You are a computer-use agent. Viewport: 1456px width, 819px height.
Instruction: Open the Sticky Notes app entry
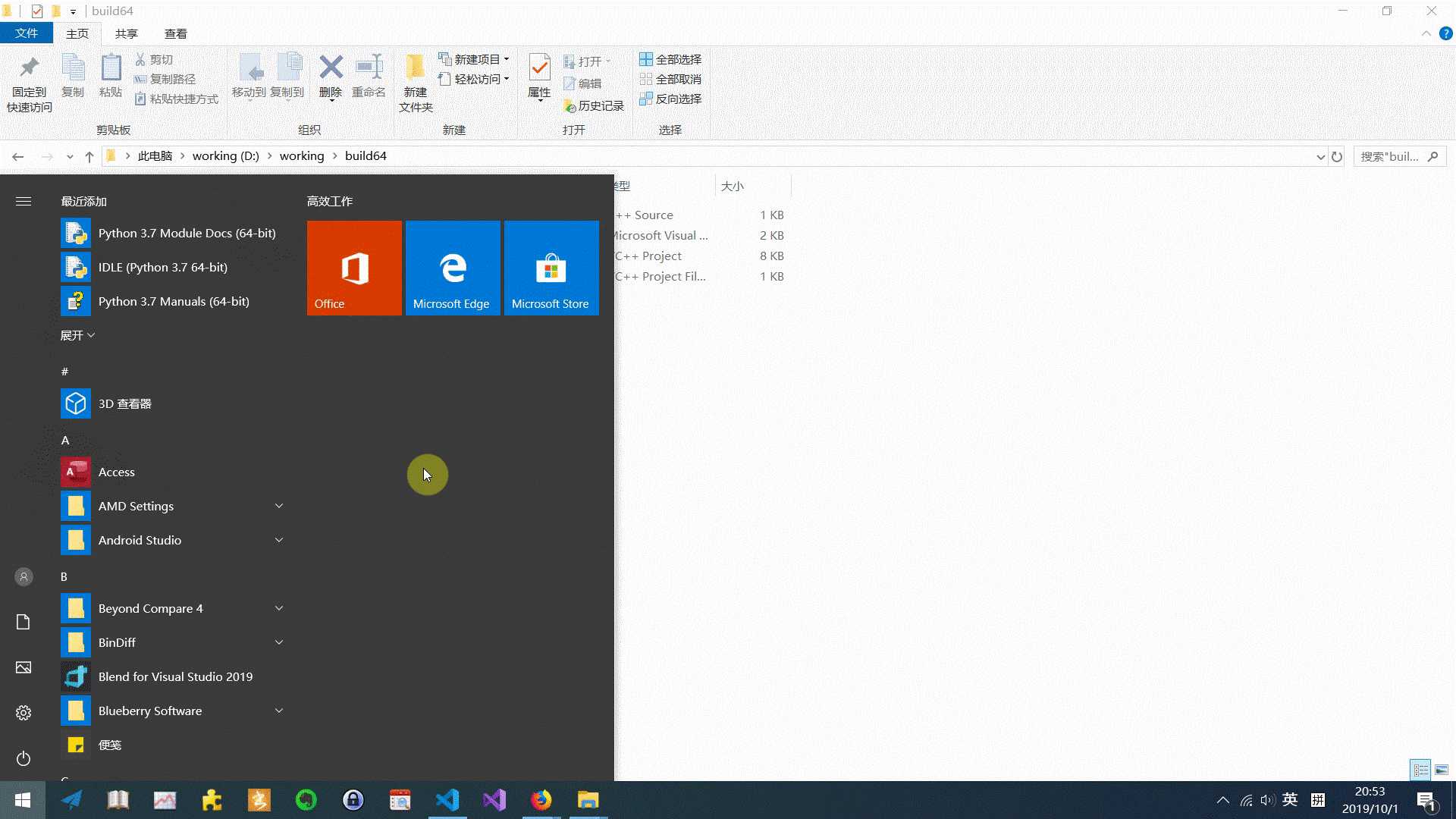click(174, 745)
